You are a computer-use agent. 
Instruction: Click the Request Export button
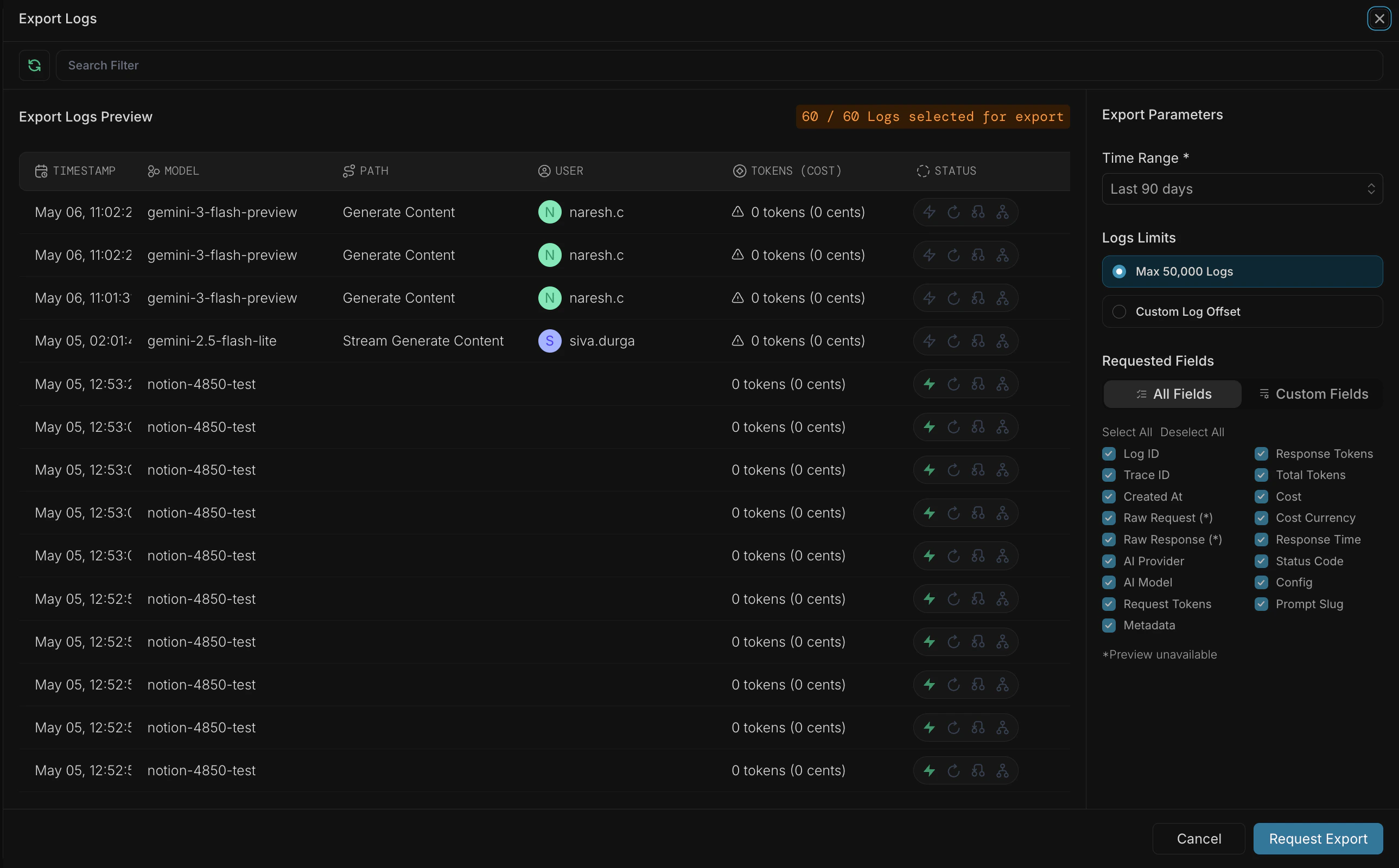tap(1318, 839)
